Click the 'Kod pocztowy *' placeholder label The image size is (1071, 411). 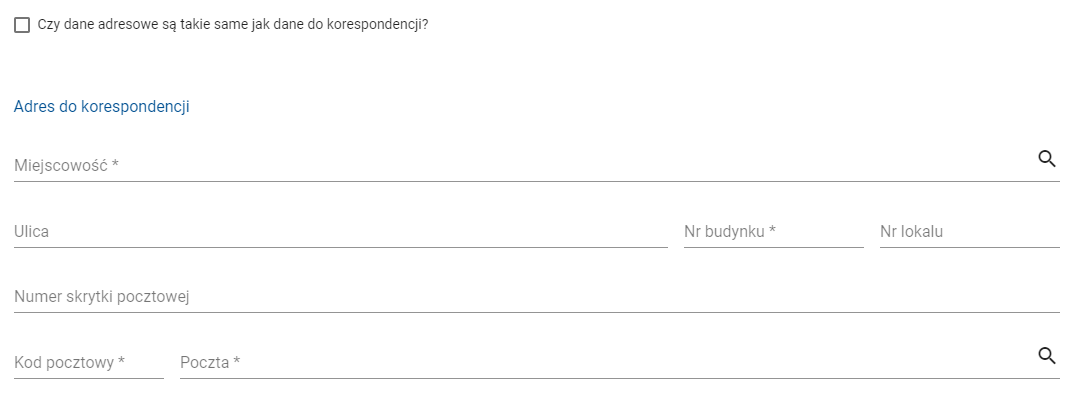pos(69,362)
